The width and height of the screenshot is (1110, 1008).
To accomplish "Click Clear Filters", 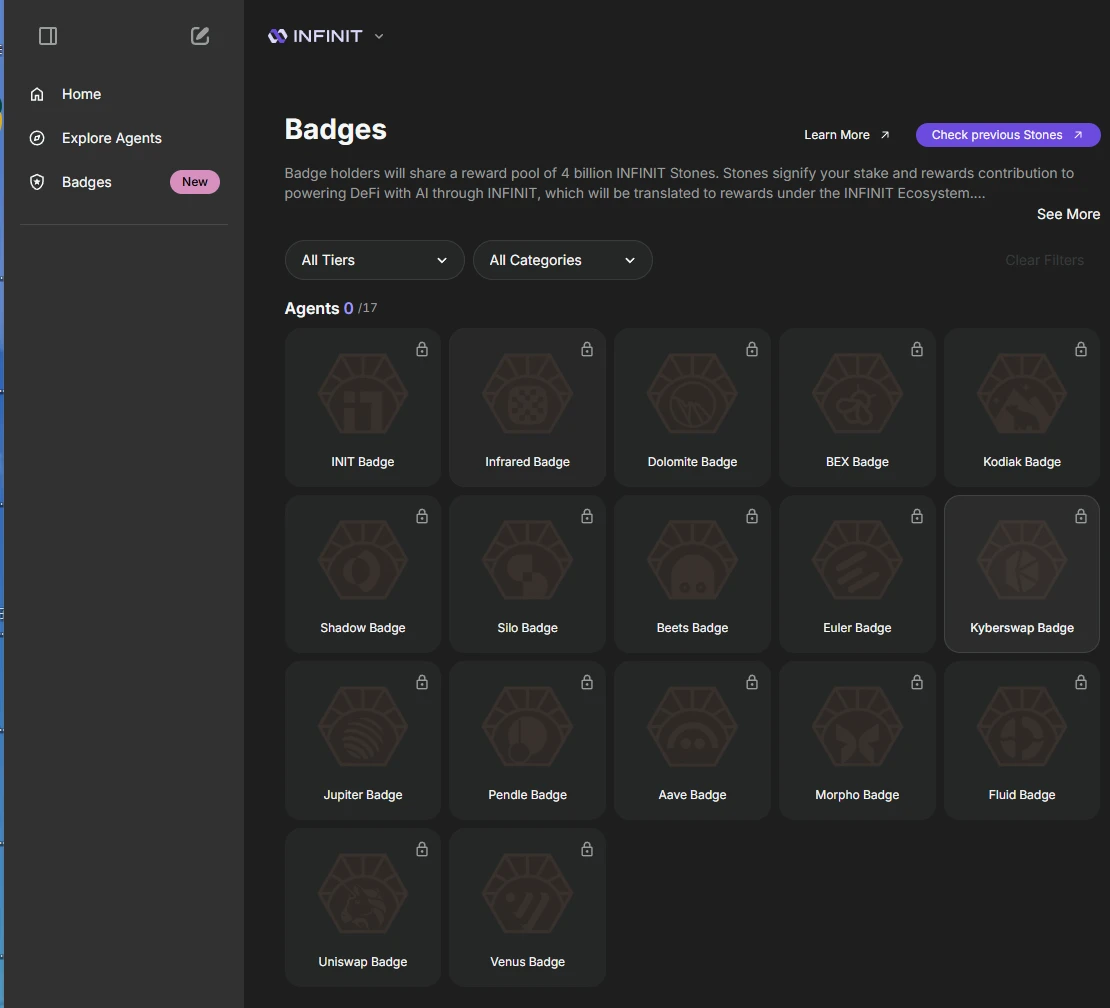I will click(1044, 260).
